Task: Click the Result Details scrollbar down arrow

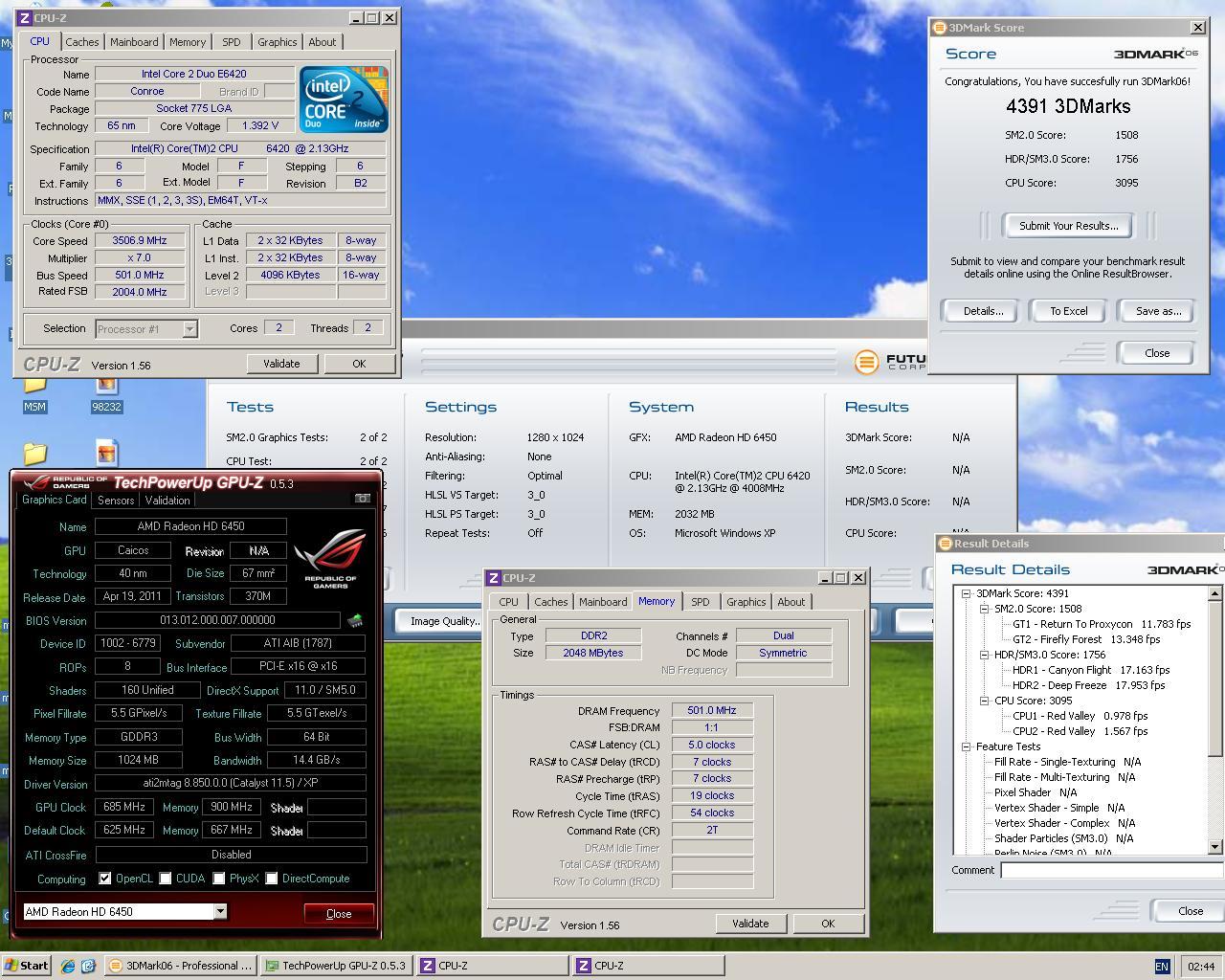Action: tap(1215, 846)
